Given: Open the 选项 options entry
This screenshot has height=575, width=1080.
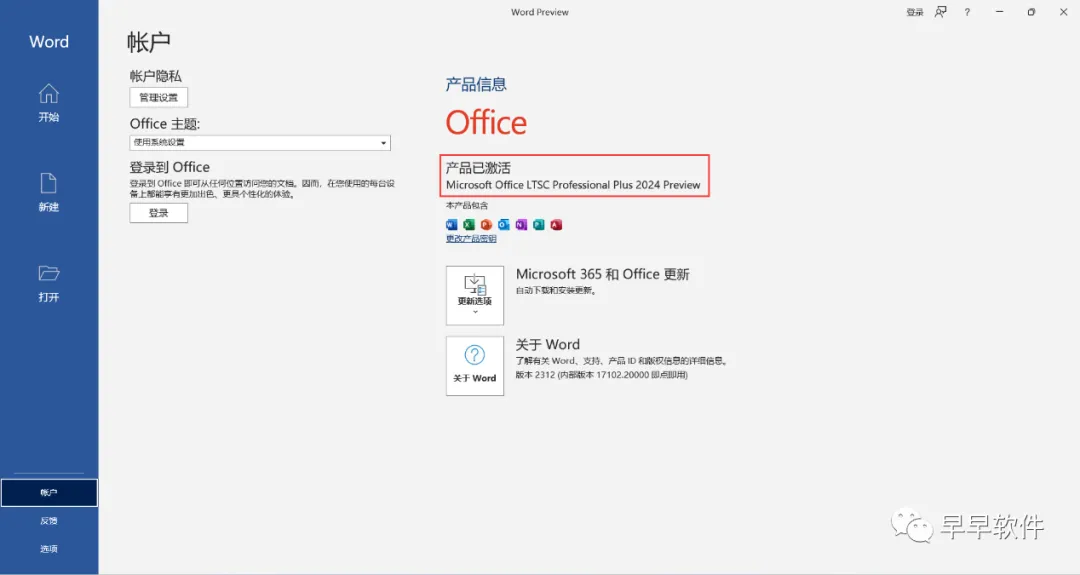Looking at the screenshot, I should [49, 549].
